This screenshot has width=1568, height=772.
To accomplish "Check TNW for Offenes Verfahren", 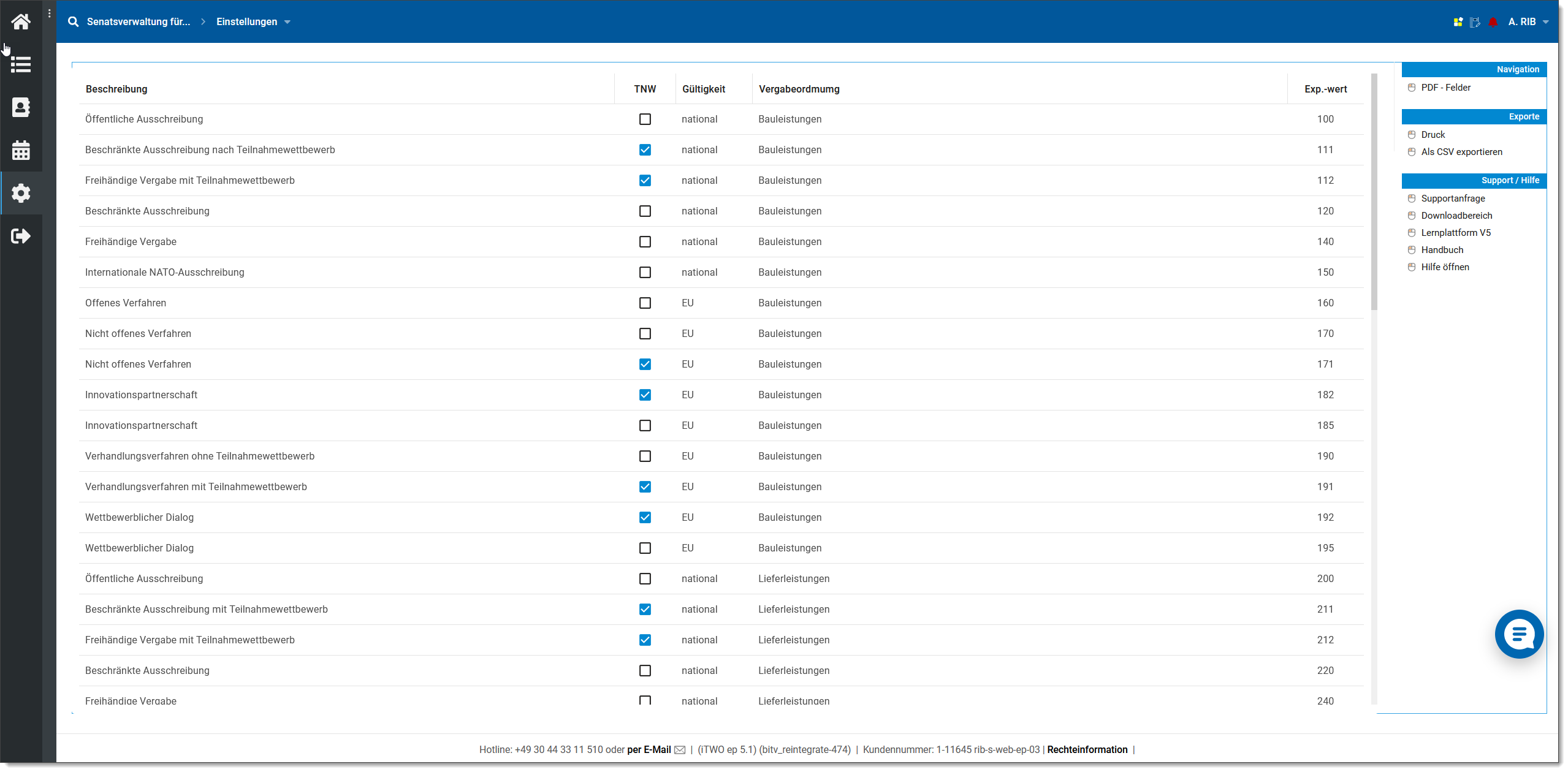I will [645, 303].
